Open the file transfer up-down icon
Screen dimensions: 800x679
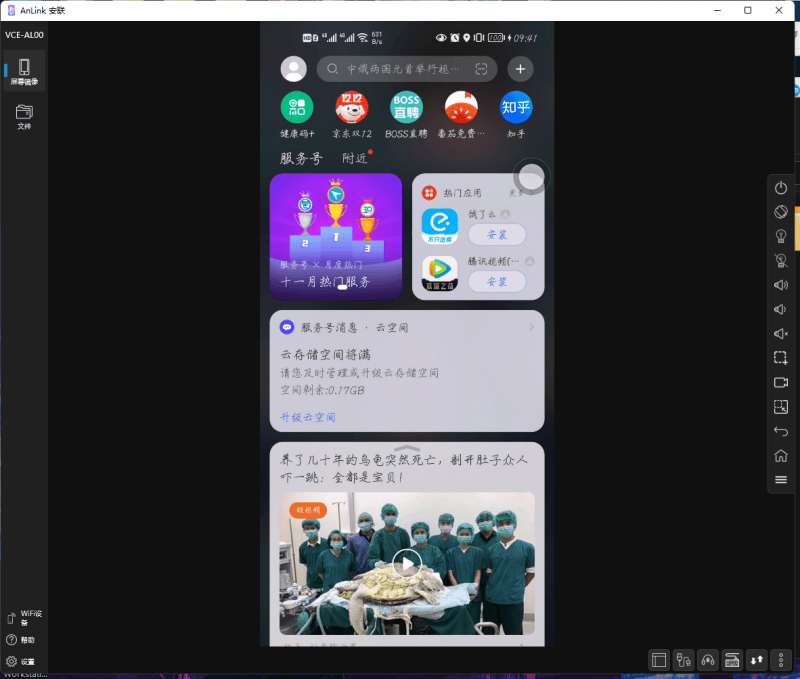pyautogui.click(x=755, y=660)
